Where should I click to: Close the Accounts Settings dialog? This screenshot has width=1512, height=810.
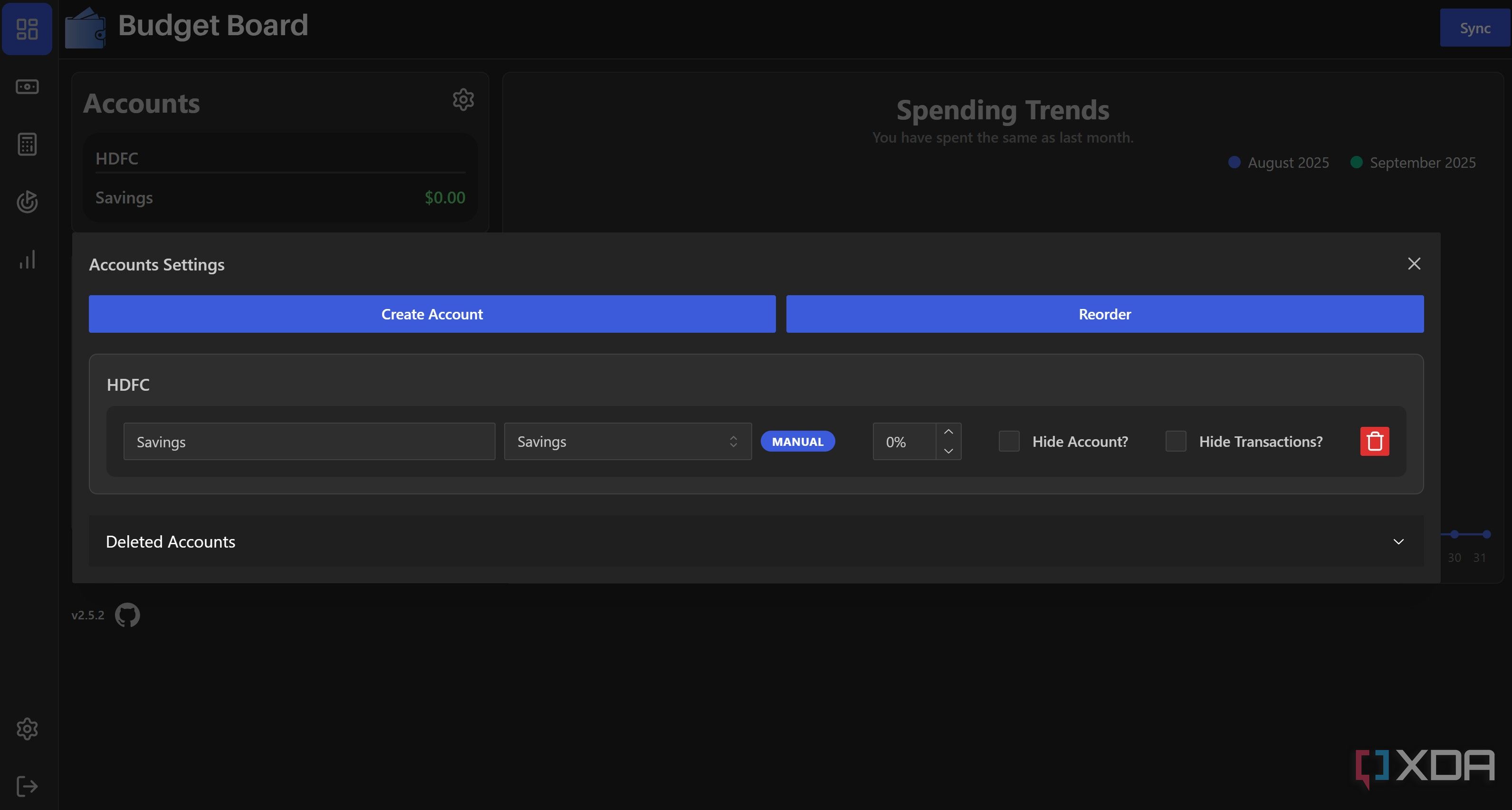[1414, 264]
